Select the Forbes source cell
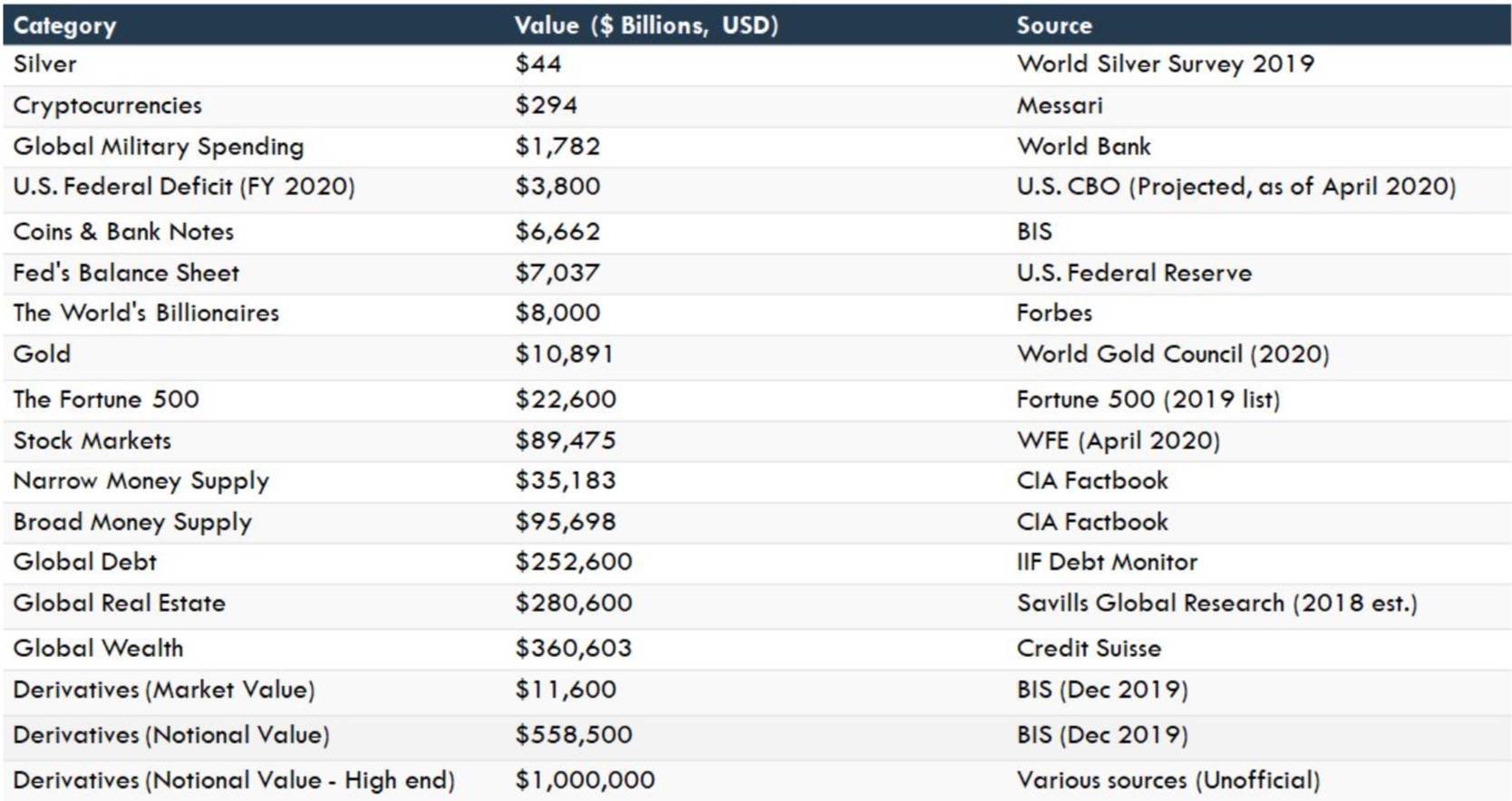1512x801 pixels. point(1053,314)
